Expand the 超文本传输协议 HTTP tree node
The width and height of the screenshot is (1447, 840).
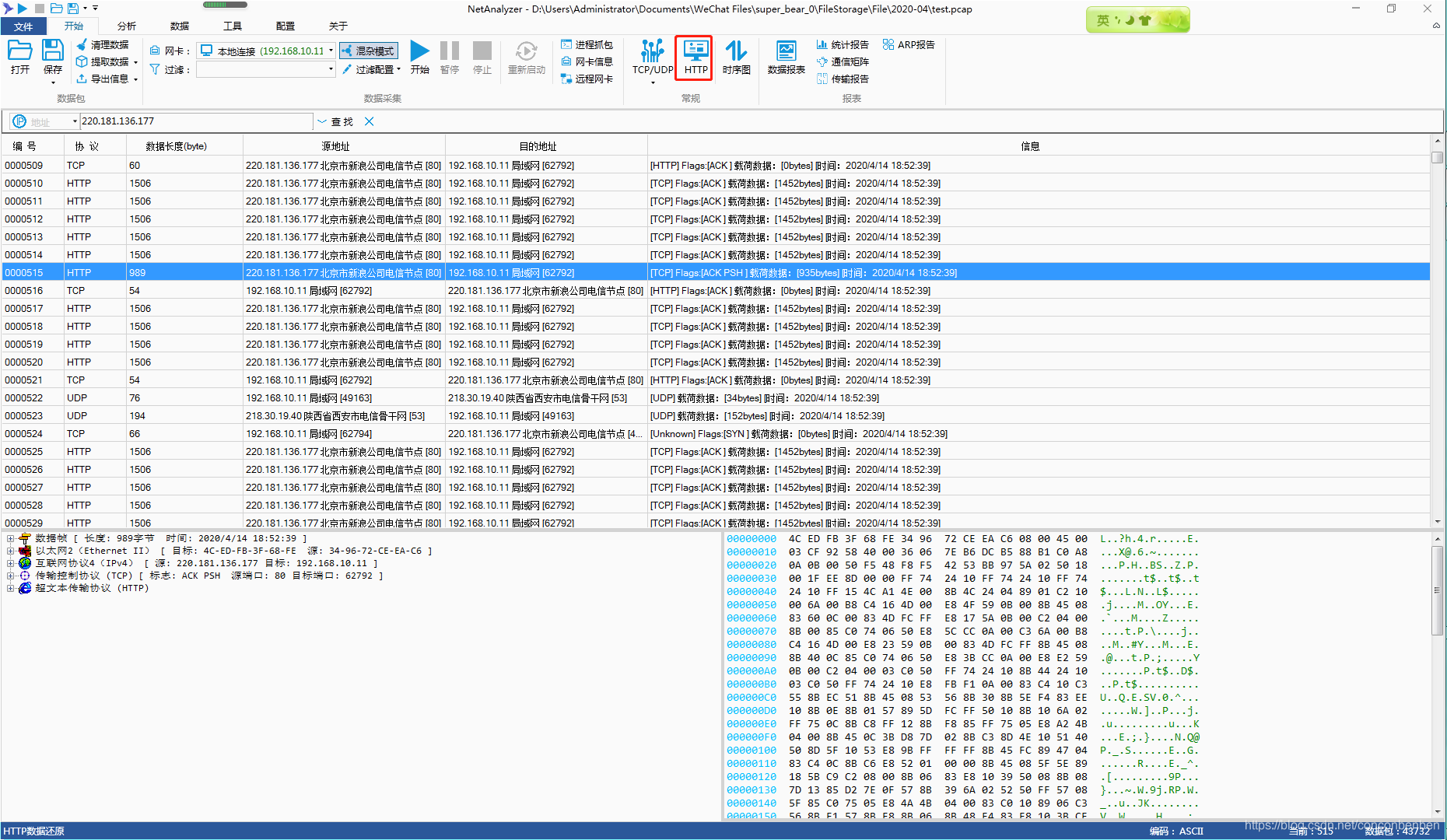pos(12,588)
